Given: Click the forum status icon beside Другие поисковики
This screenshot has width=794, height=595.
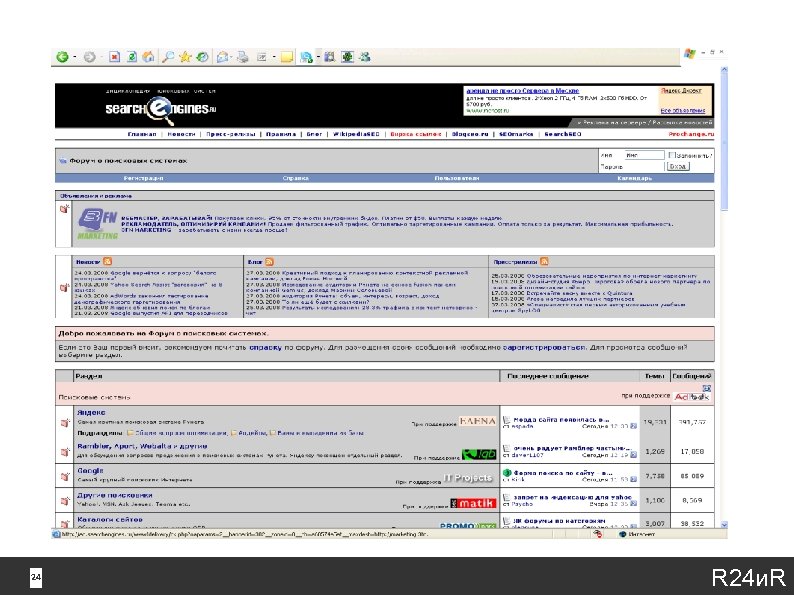Looking at the screenshot, I should pos(65,500).
